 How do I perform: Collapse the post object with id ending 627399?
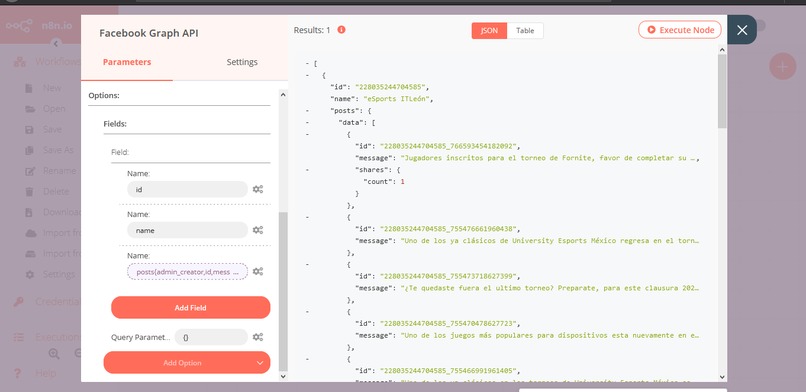pyautogui.click(x=307, y=264)
